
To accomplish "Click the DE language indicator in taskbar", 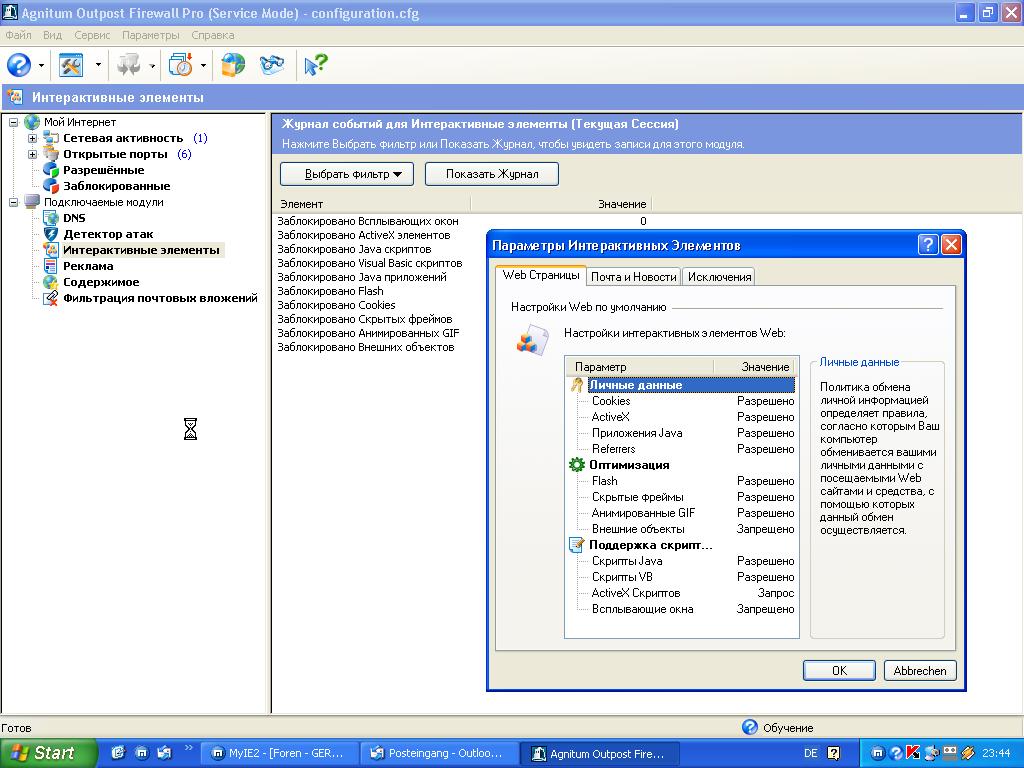I will point(810,753).
